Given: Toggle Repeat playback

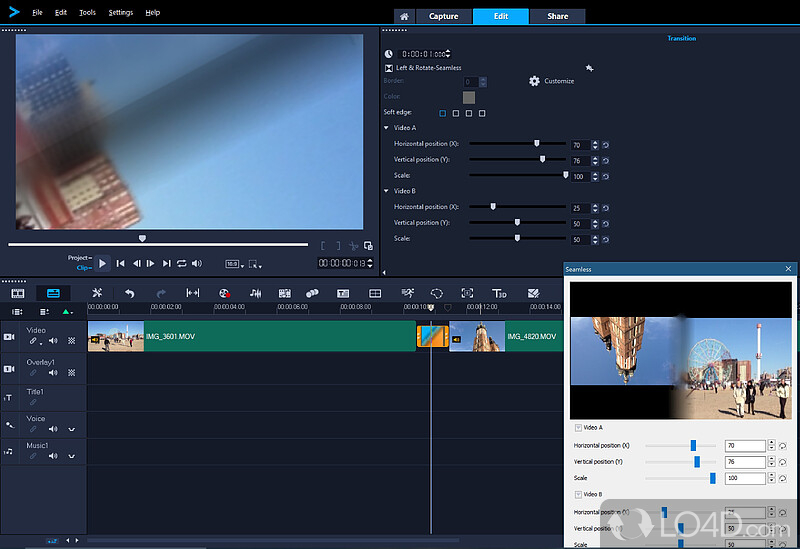Looking at the screenshot, I should [x=182, y=263].
